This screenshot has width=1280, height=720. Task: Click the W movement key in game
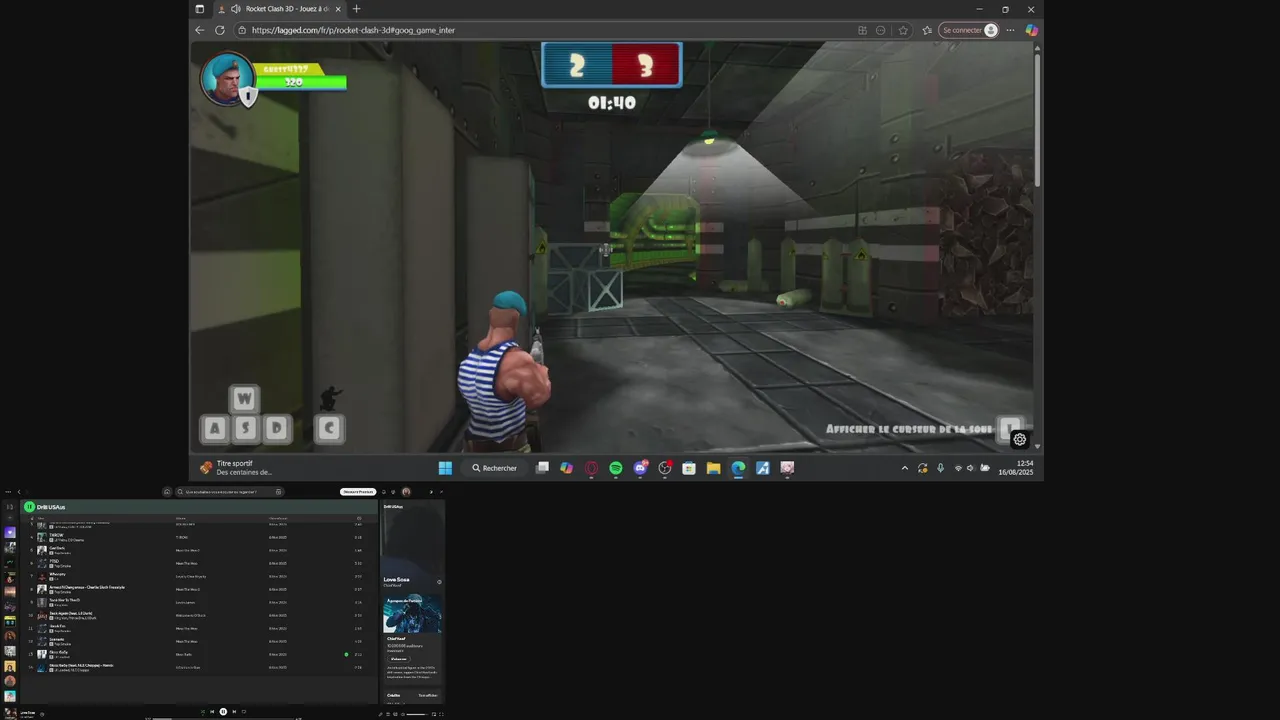[x=244, y=398]
